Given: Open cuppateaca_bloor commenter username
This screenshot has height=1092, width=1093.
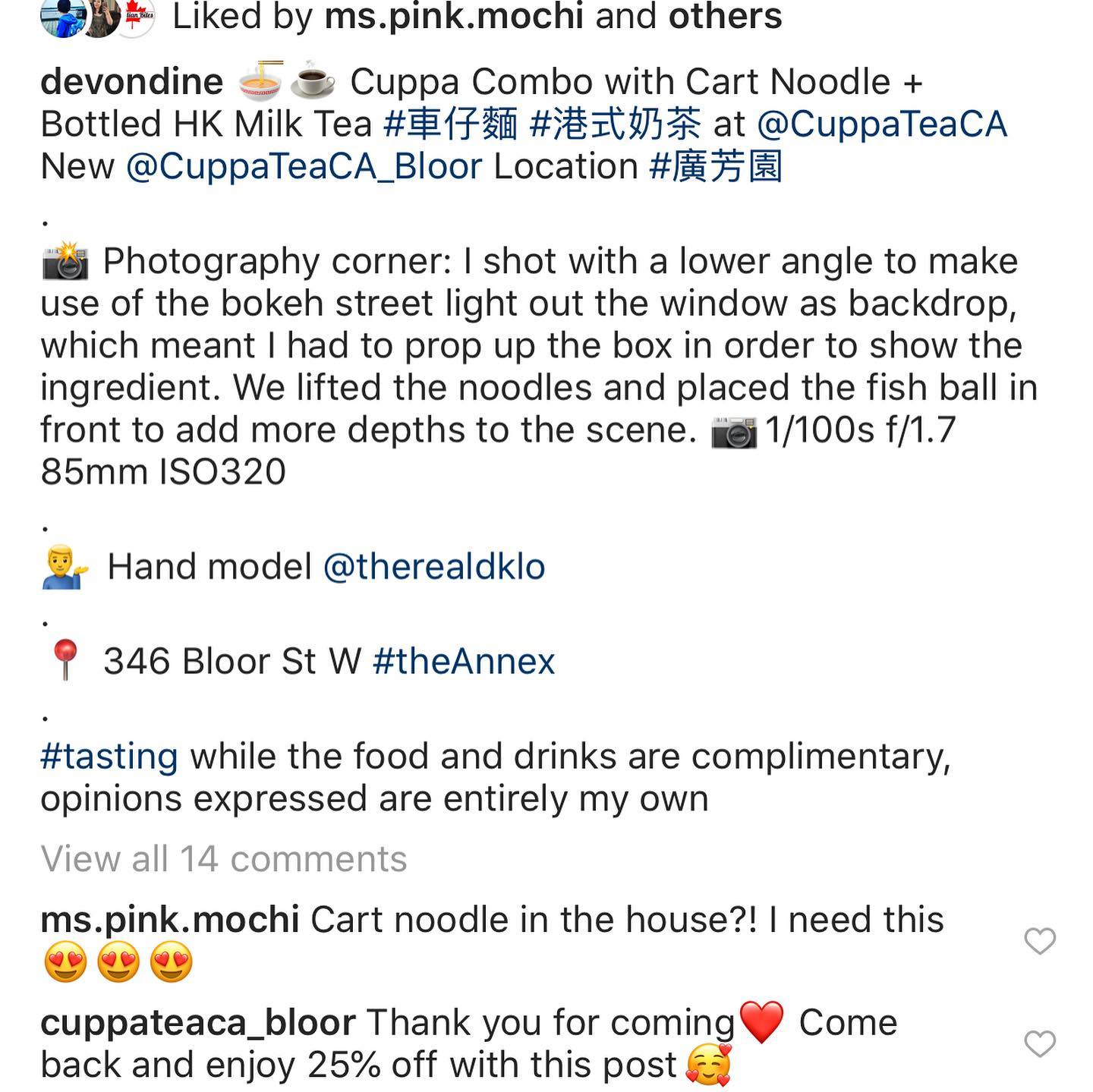Looking at the screenshot, I should point(198,1023).
